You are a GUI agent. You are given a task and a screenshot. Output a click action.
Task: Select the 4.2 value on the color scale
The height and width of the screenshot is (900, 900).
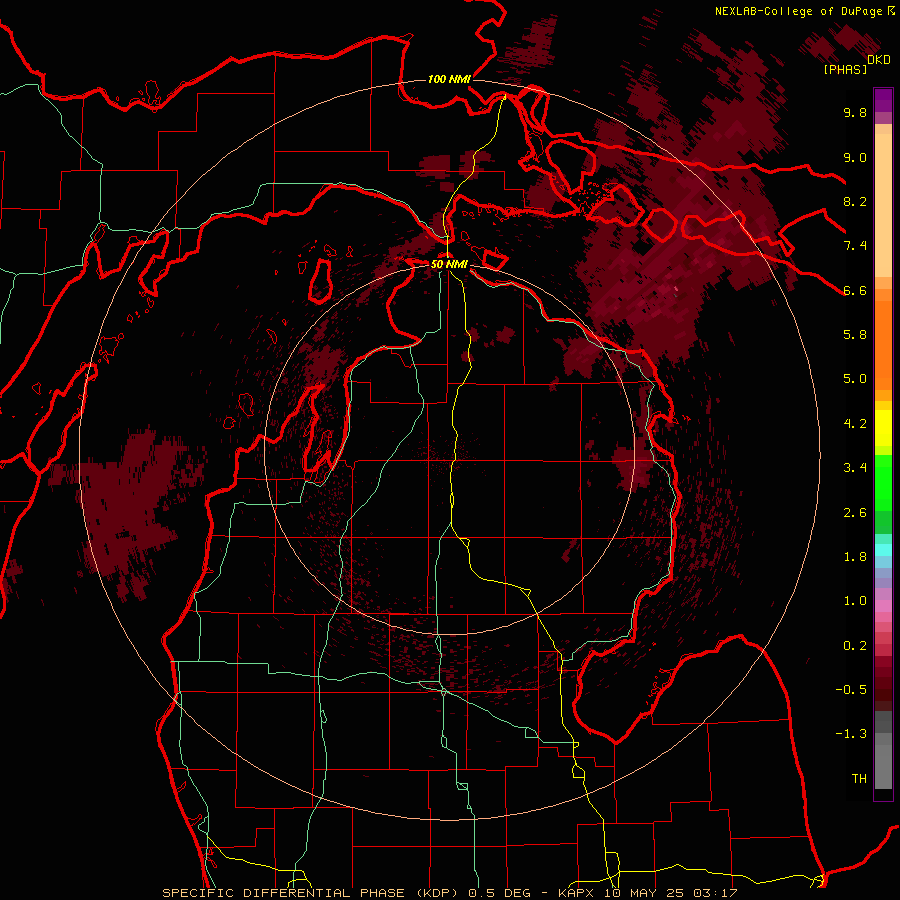[855, 424]
